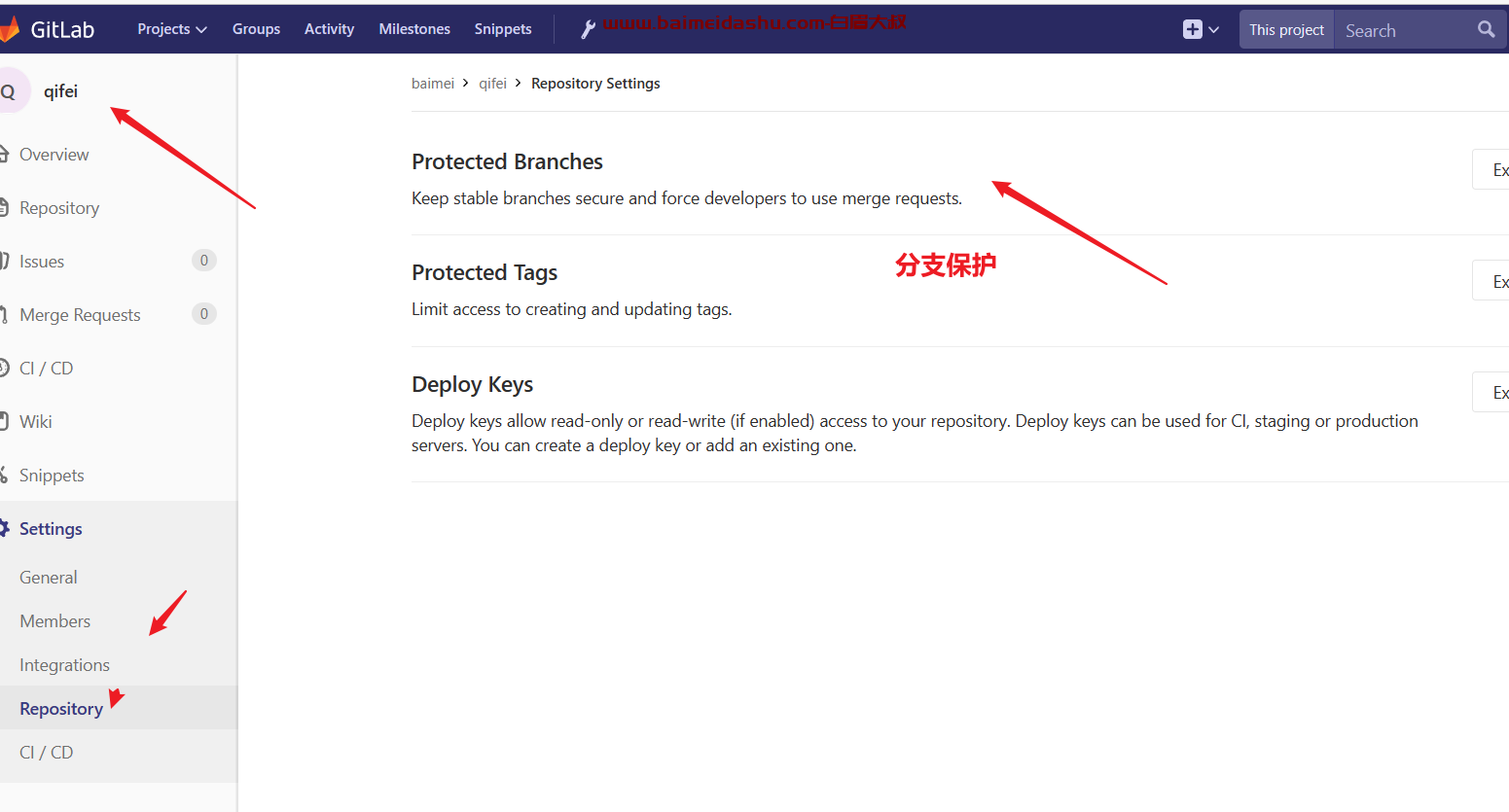Image resolution: width=1509 pixels, height=812 pixels.
Task: Open Wiki in the sidebar
Action: (x=36, y=421)
